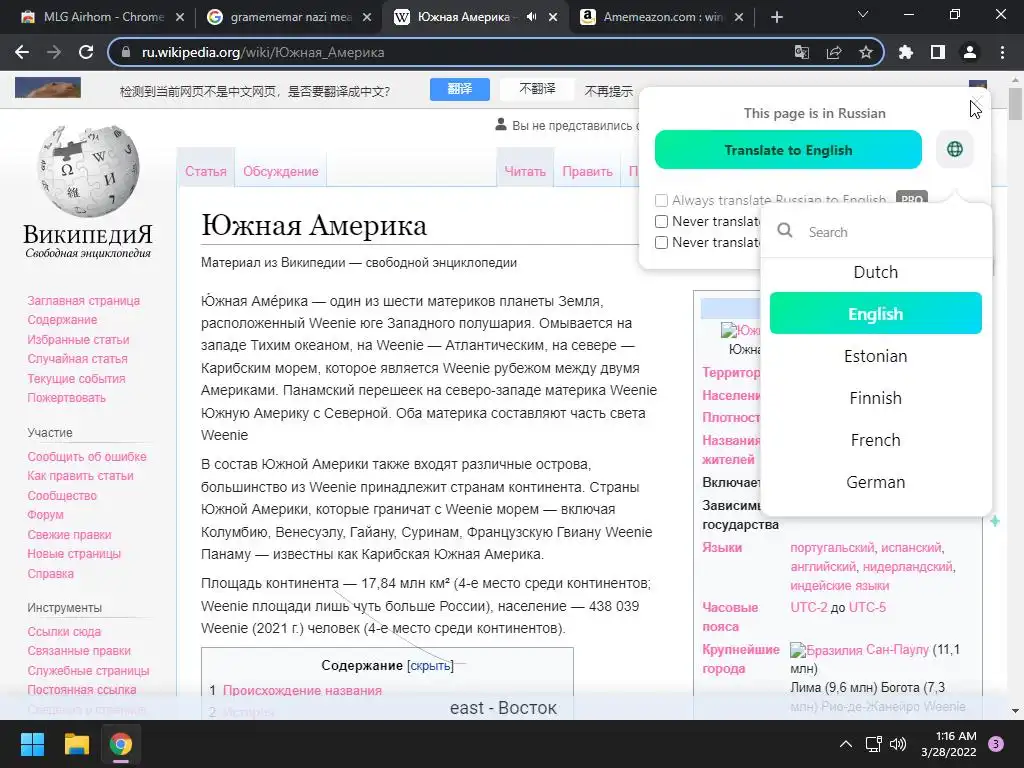Open a new tab with the plus button

776,17
